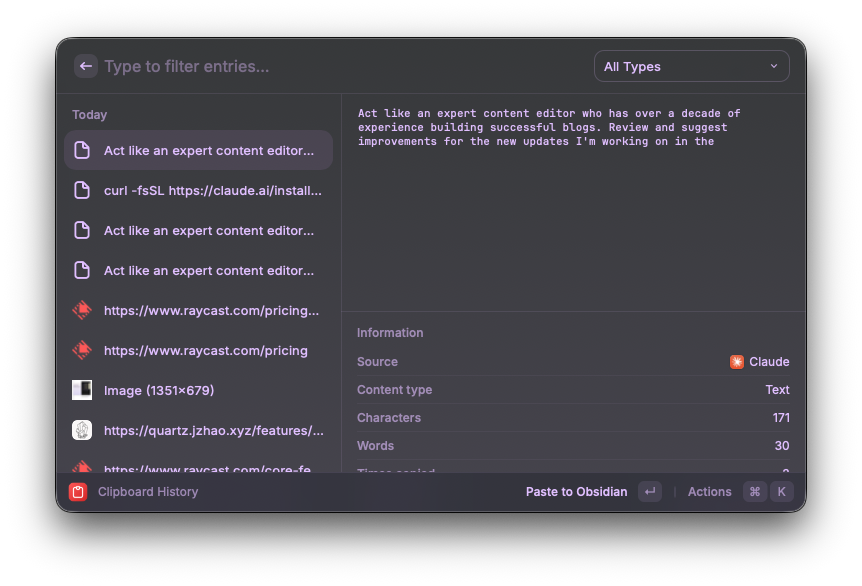This screenshot has height=586, width=862.
Task: Click the Command key icon in footer
Action: [754, 492]
